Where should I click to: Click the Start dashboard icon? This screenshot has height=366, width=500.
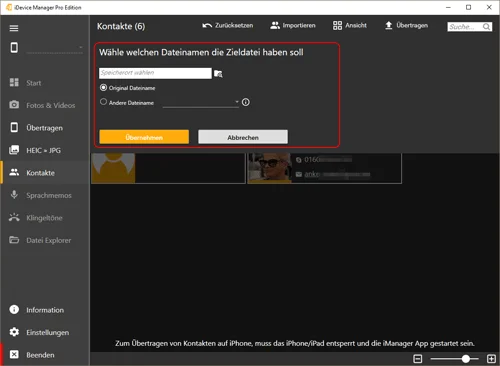tap(14, 82)
